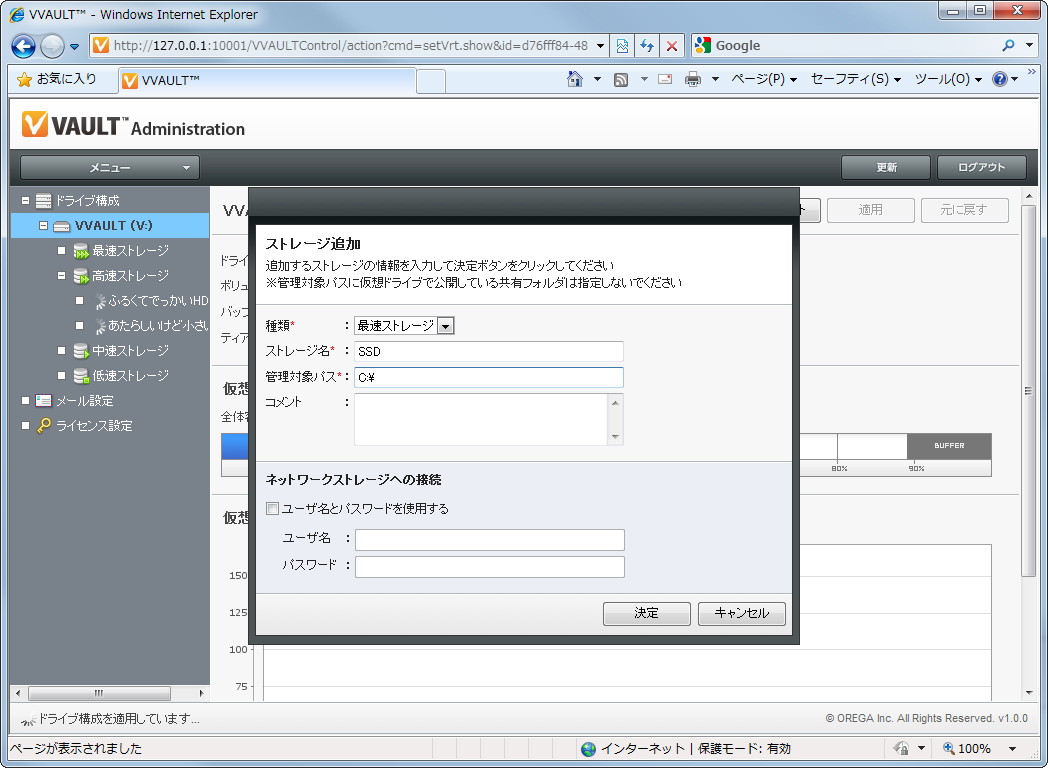1048x768 pixels.
Task: Click the sidebar horizontal scrollbar thumb
Action: point(99,693)
